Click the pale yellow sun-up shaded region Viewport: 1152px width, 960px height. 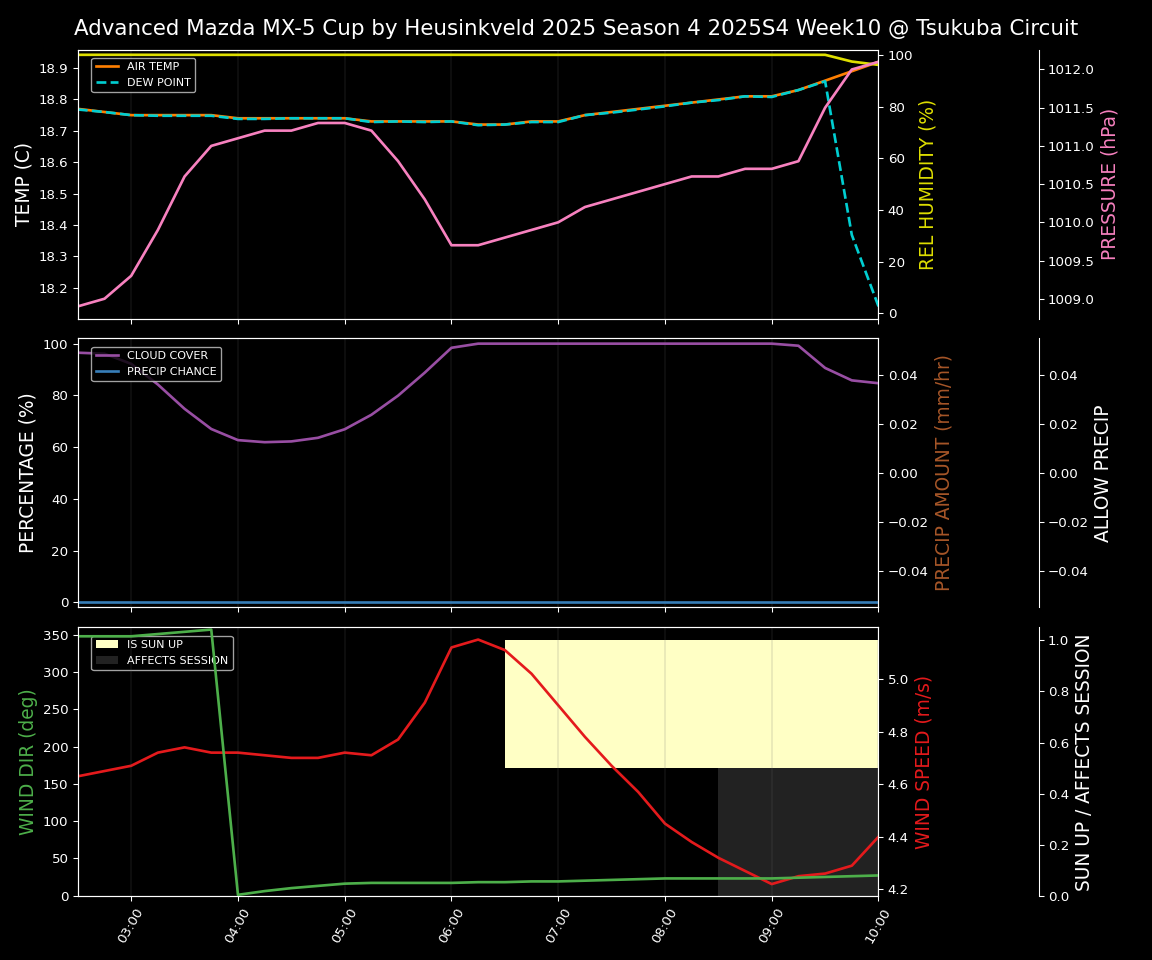click(x=690, y=704)
